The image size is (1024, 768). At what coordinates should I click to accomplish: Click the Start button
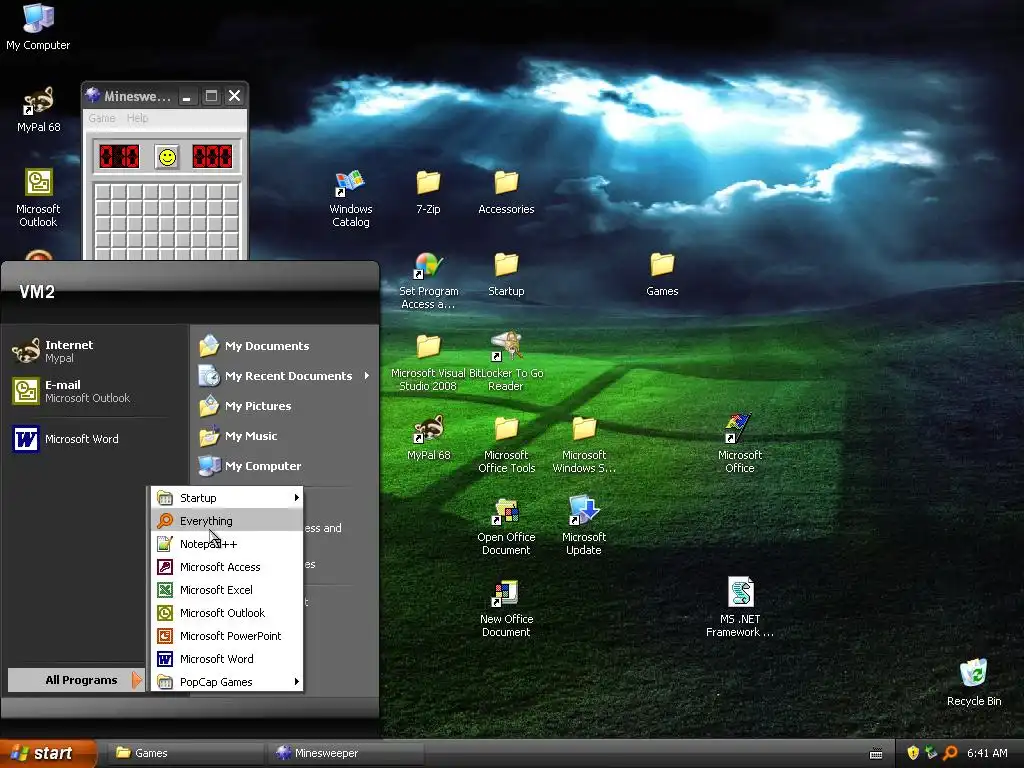[x=47, y=753]
